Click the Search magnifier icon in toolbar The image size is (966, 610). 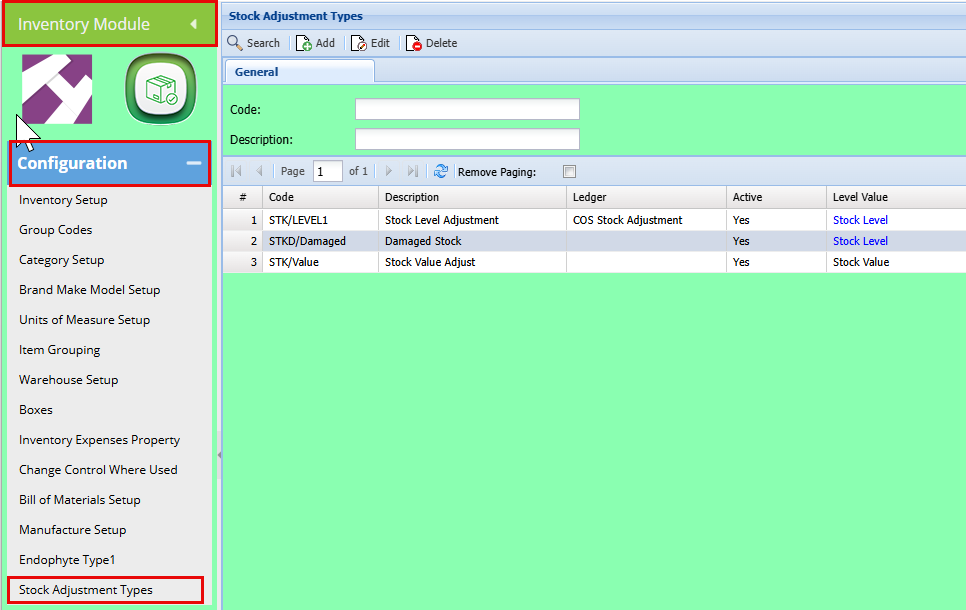coord(235,43)
